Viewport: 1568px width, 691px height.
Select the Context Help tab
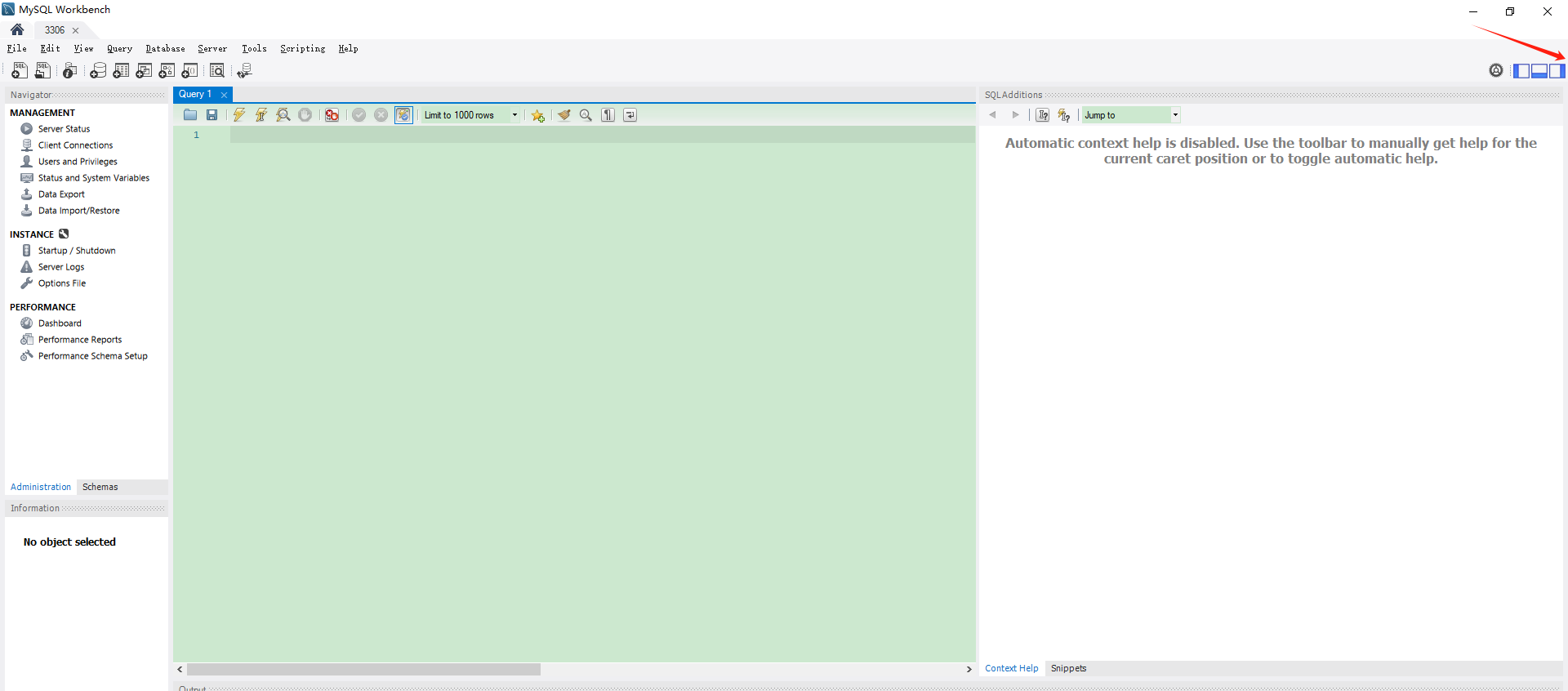1011,668
